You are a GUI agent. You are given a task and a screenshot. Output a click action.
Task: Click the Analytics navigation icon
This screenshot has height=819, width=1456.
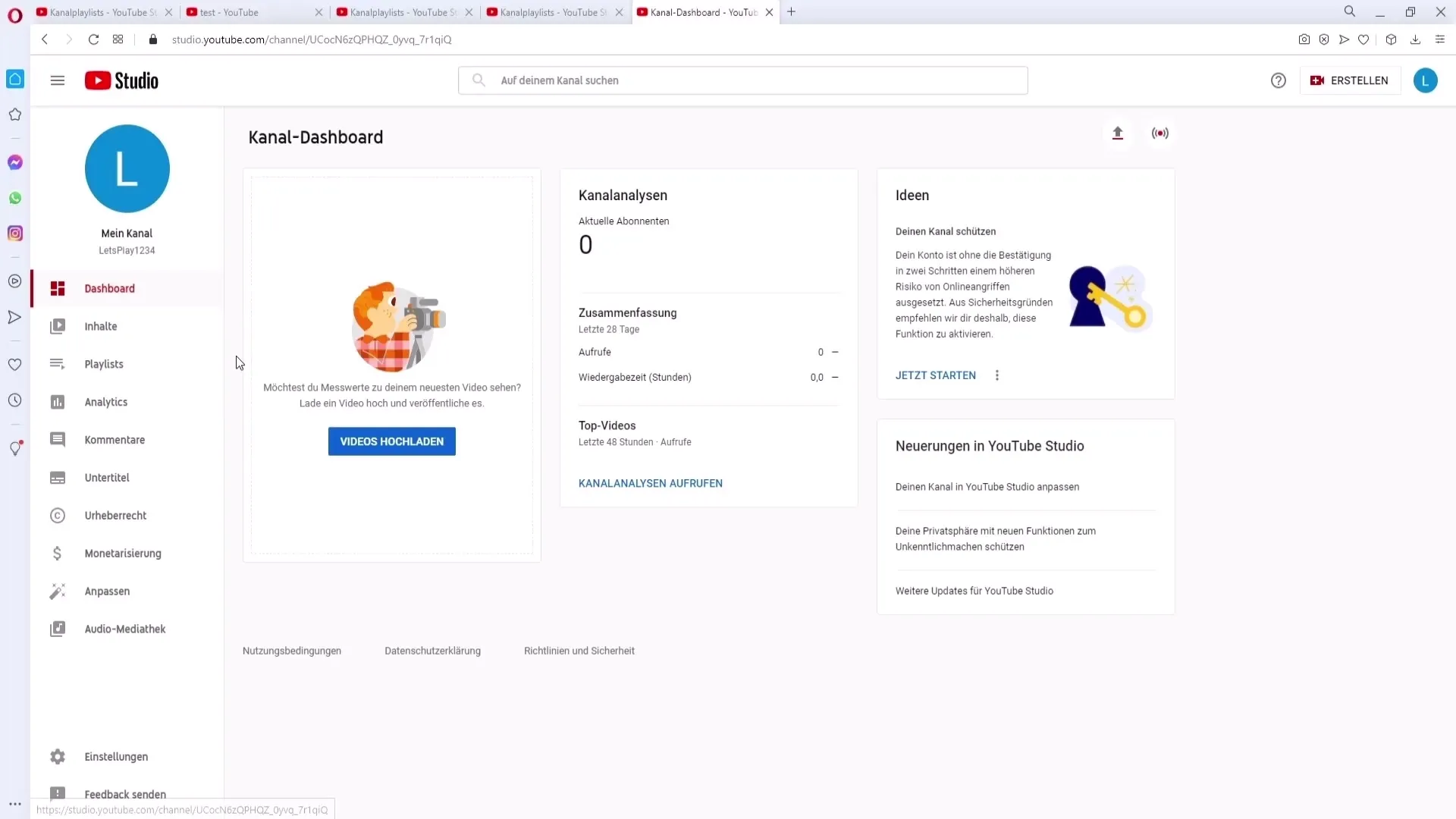point(57,401)
